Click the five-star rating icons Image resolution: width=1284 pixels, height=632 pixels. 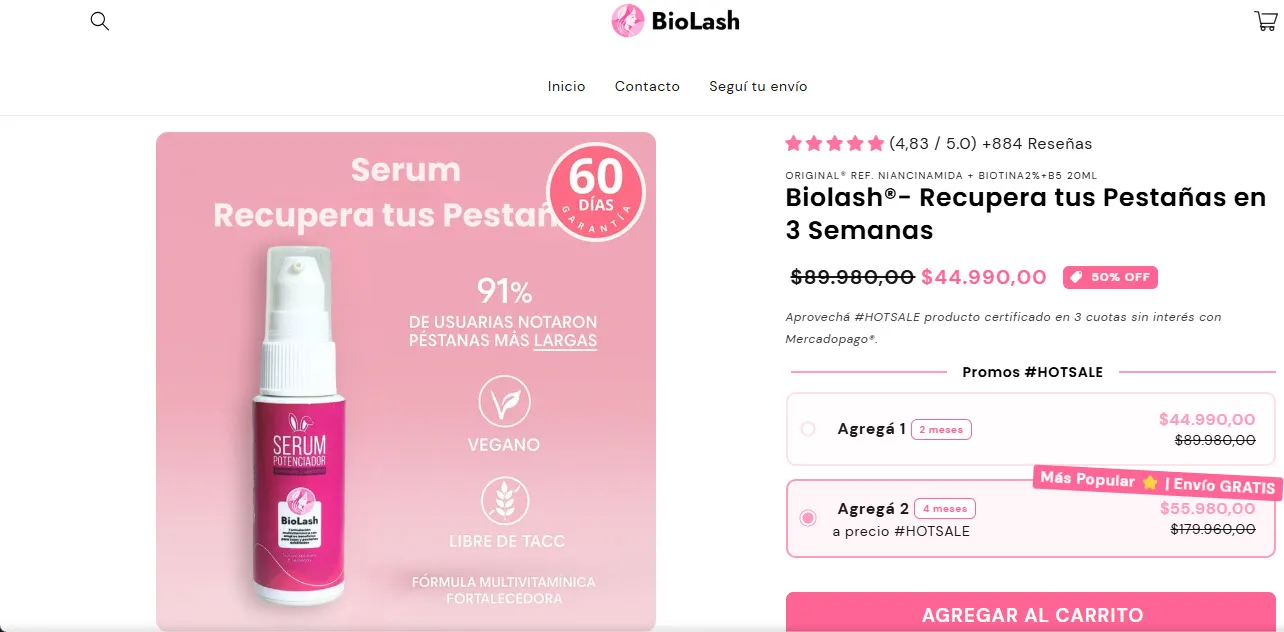pos(834,143)
